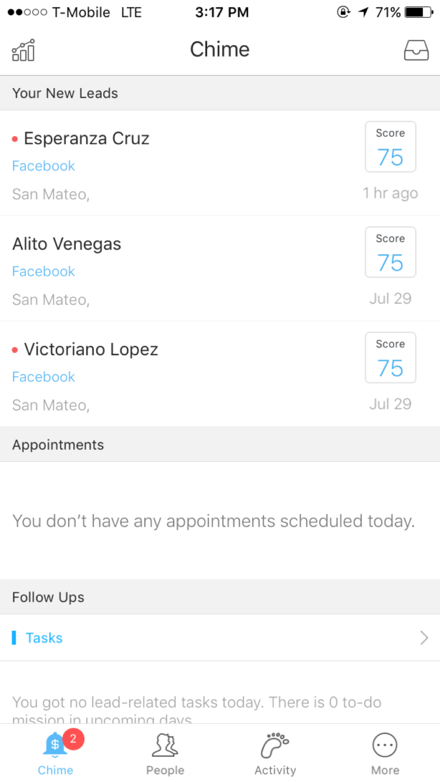Open the Tasks follow-up row
The image size is (440, 782).
220,638
